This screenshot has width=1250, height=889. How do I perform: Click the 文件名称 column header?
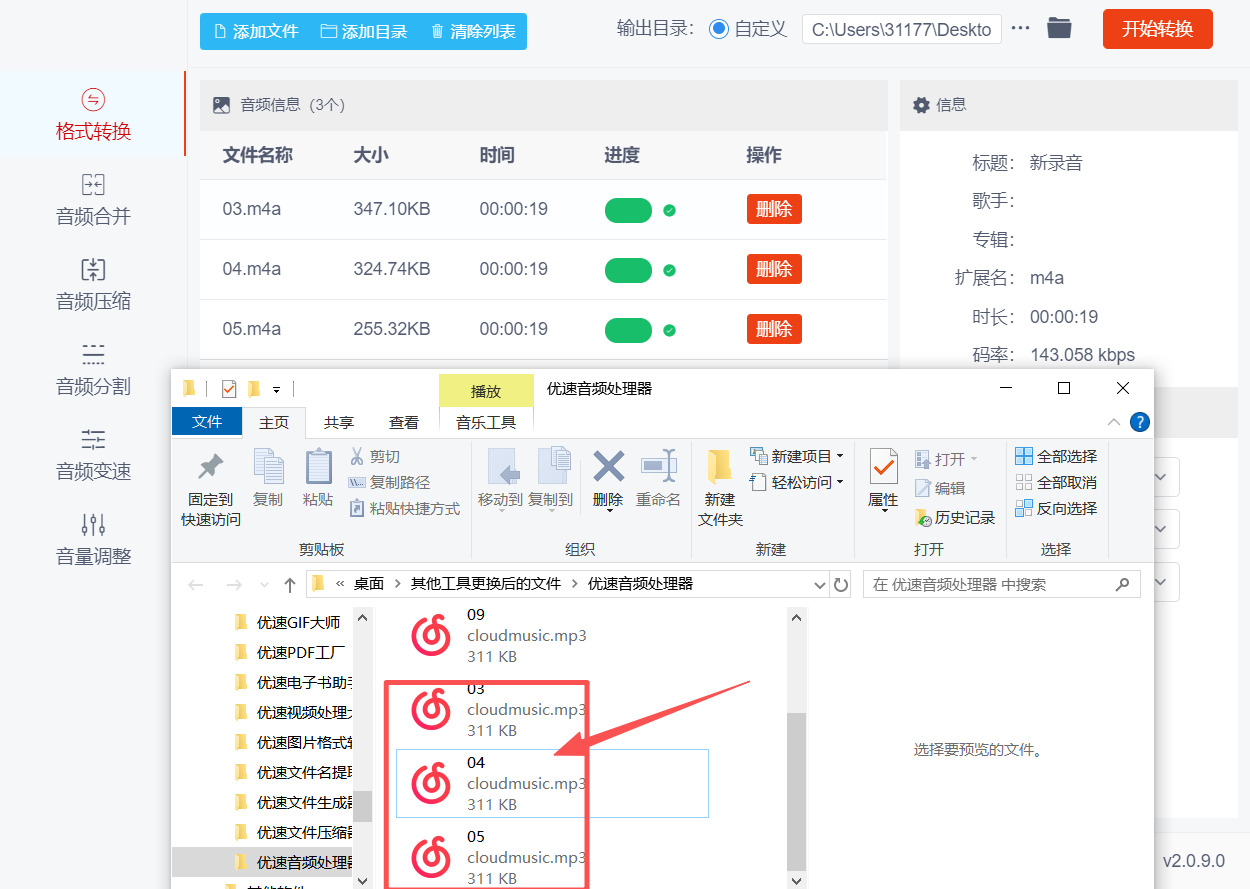[x=257, y=155]
